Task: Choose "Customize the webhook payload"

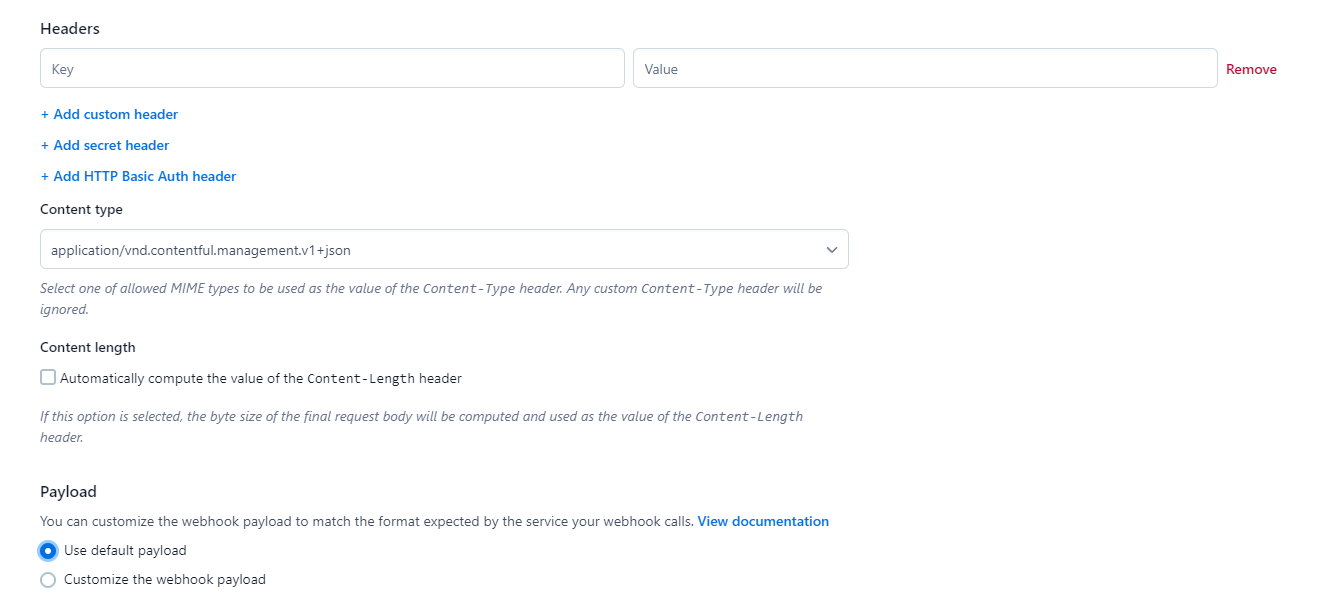Action: click(164, 579)
